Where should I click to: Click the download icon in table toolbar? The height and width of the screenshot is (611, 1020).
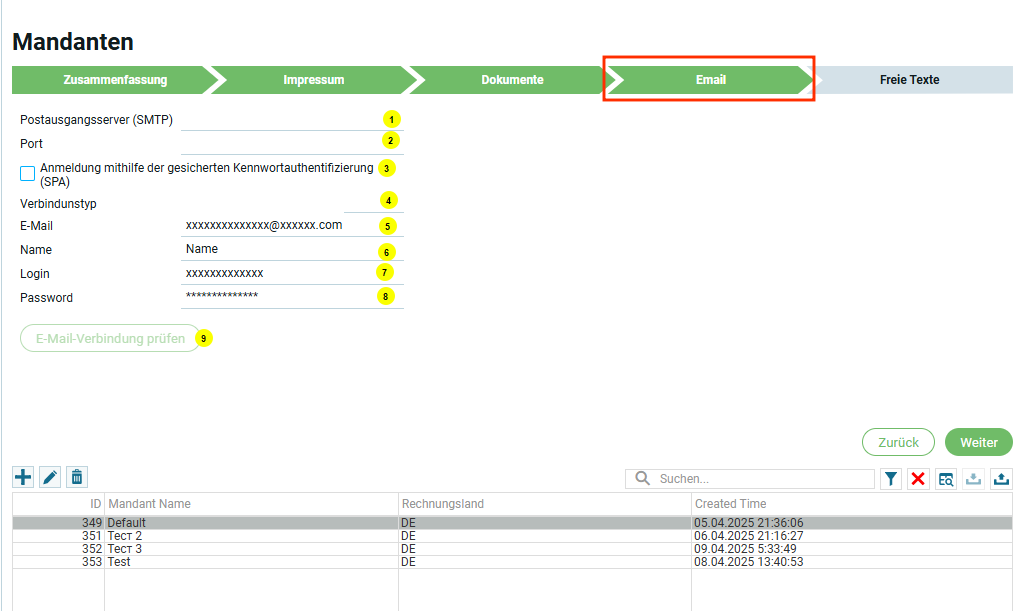[973, 479]
